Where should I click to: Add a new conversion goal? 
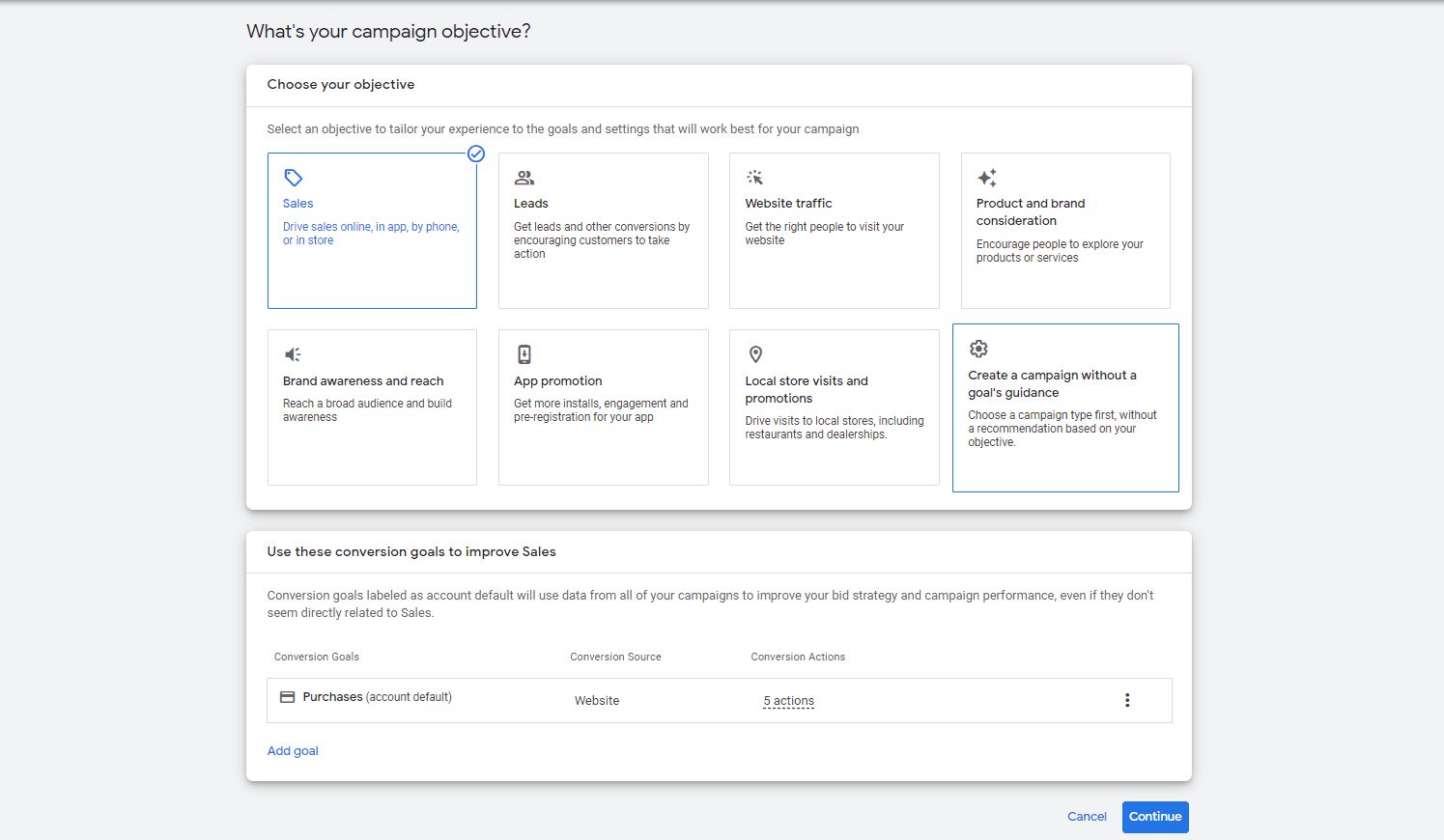[293, 750]
